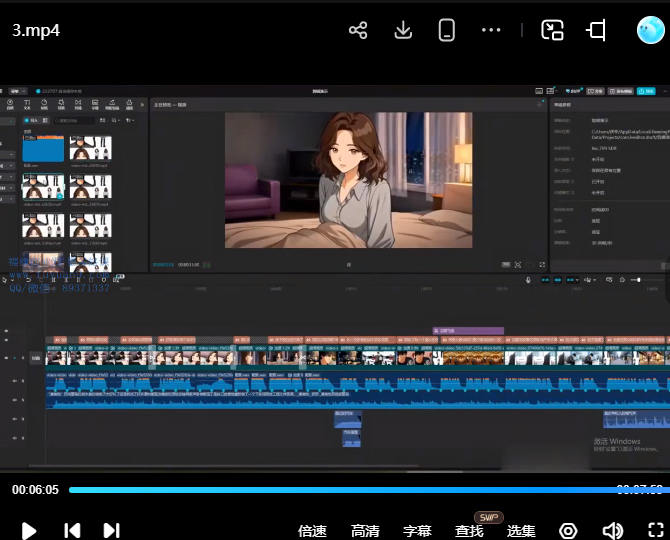The width and height of the screenshot is (670, 540).
Task: Skip to the next video
Action: (112, 531)
